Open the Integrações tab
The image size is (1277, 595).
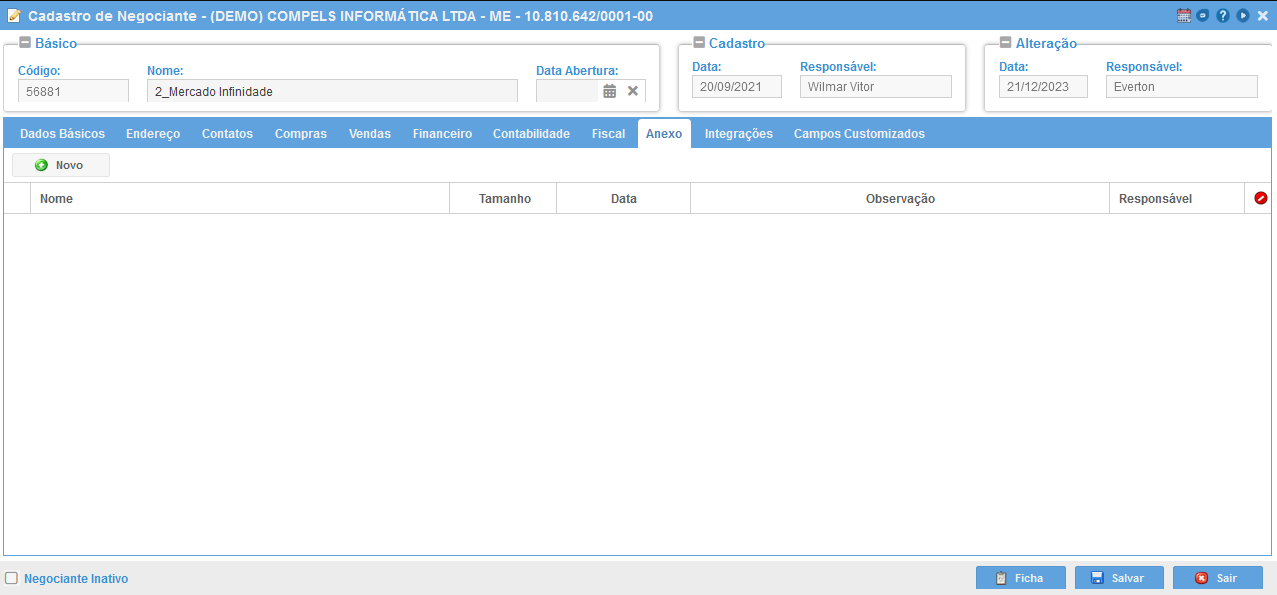point(739,134)
